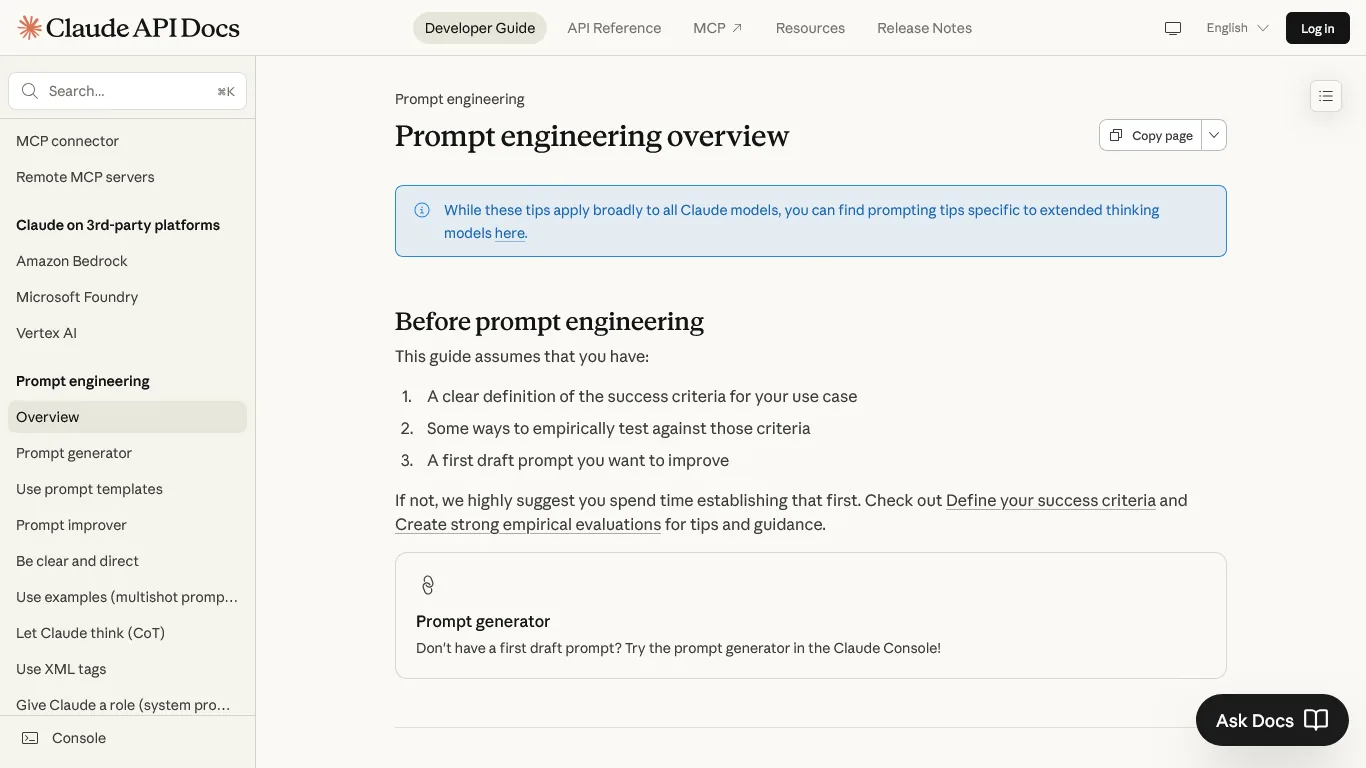This screenshot has width=1366, height=768.
Task: Focus the Search input field
Action: coord(127,91)
